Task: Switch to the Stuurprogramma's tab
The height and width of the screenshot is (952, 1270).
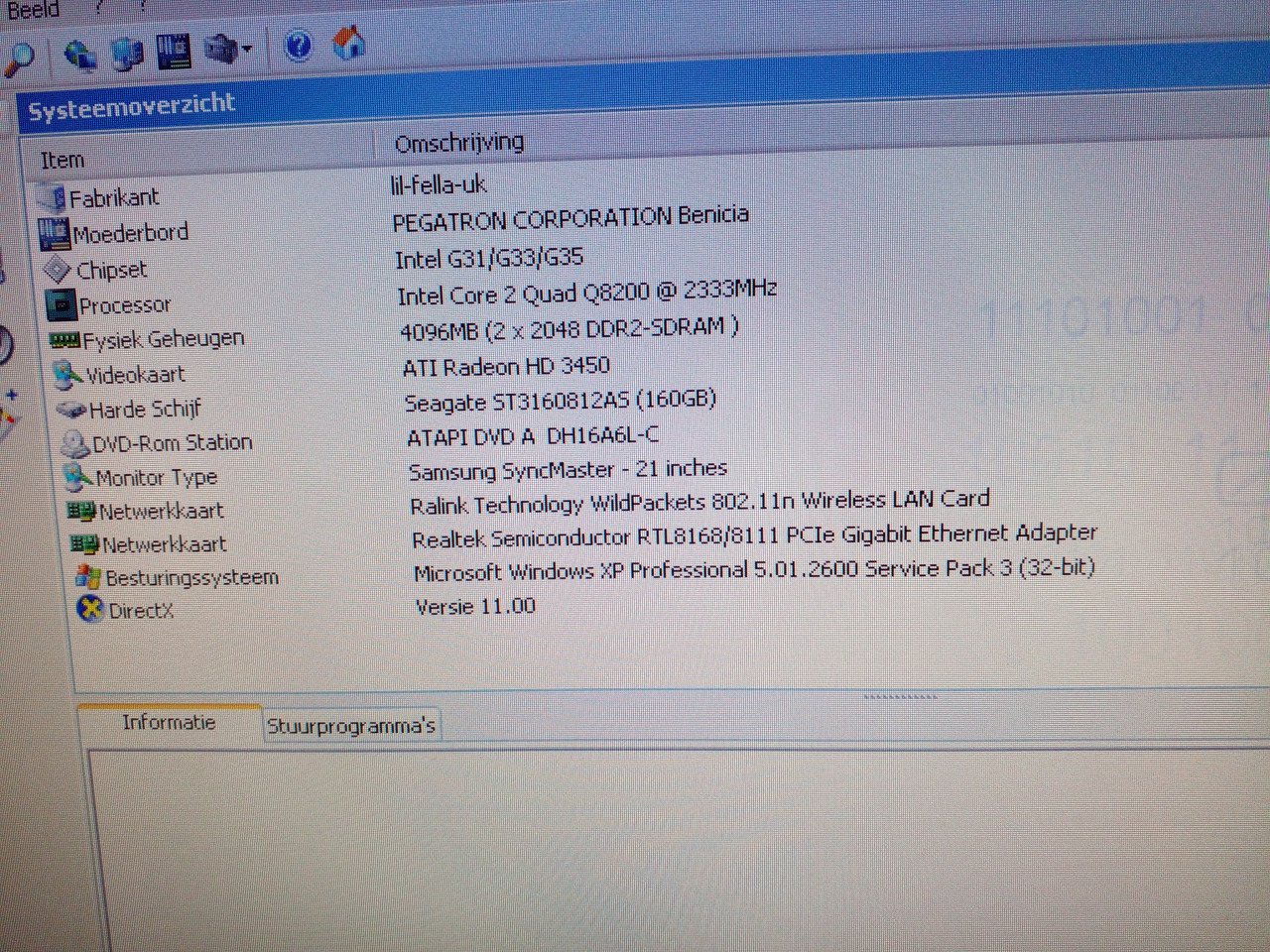Action: coord(350,726)
